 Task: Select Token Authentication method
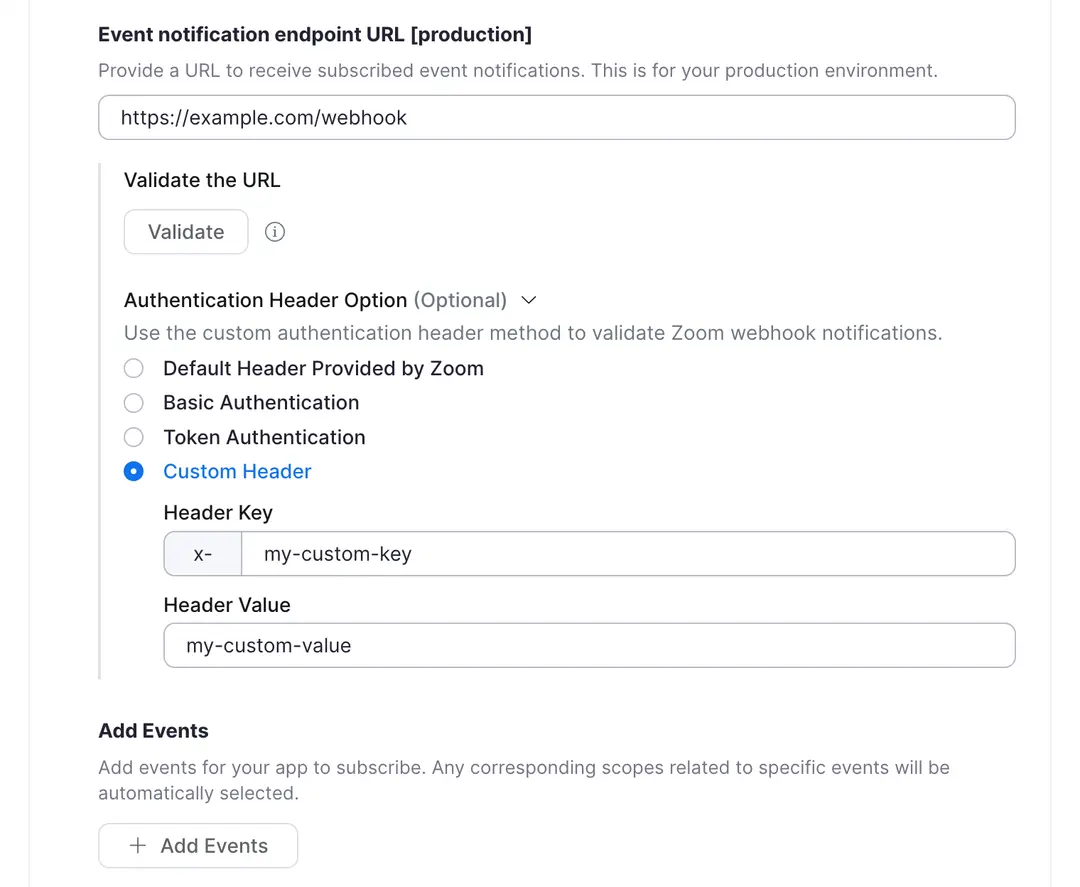(x=134, y=437)
